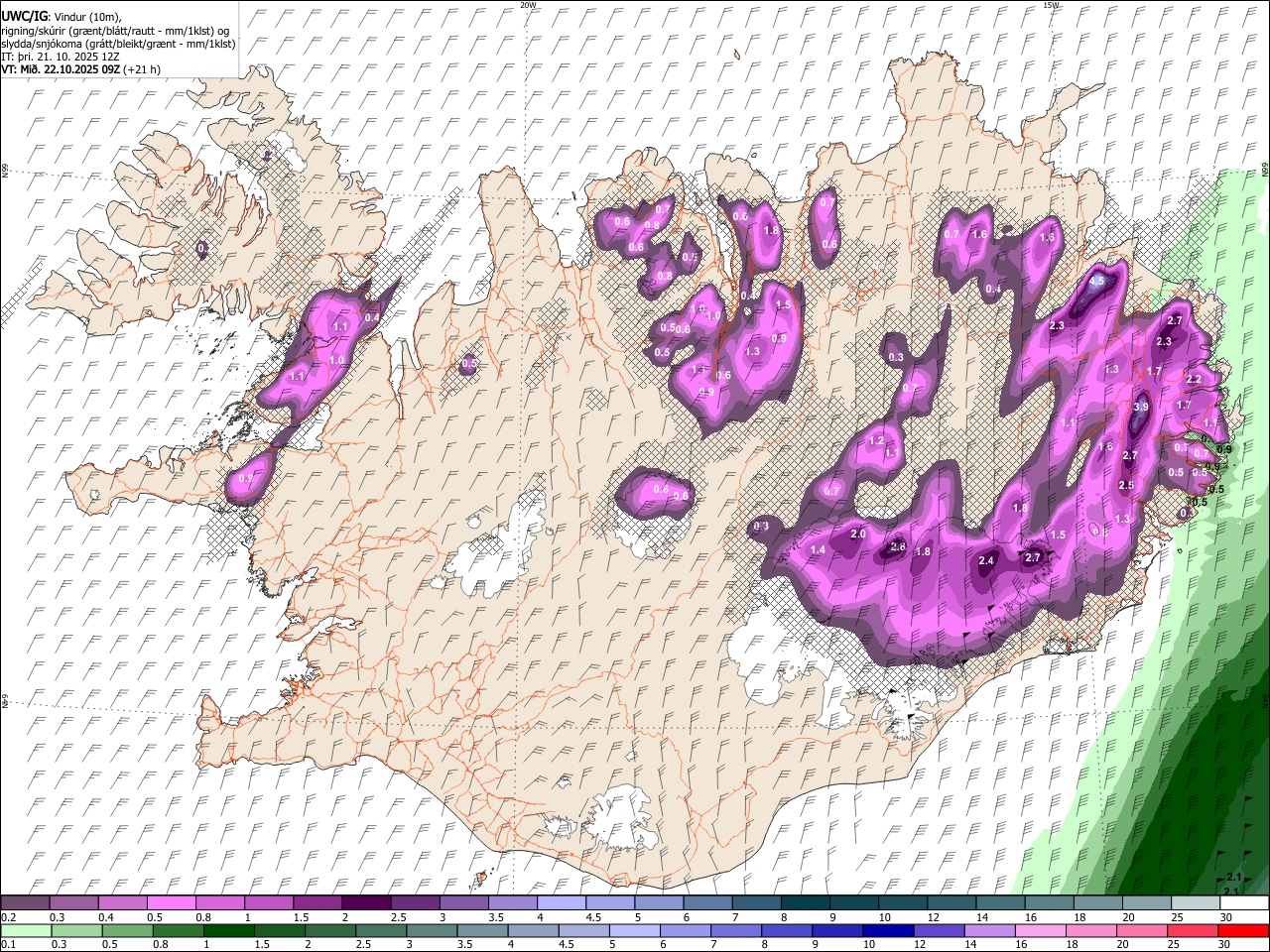This screenshot has height=952, width=1270.
Task: Click the 'slydda/snjókoma' legend description line
Action: (118, 44)
